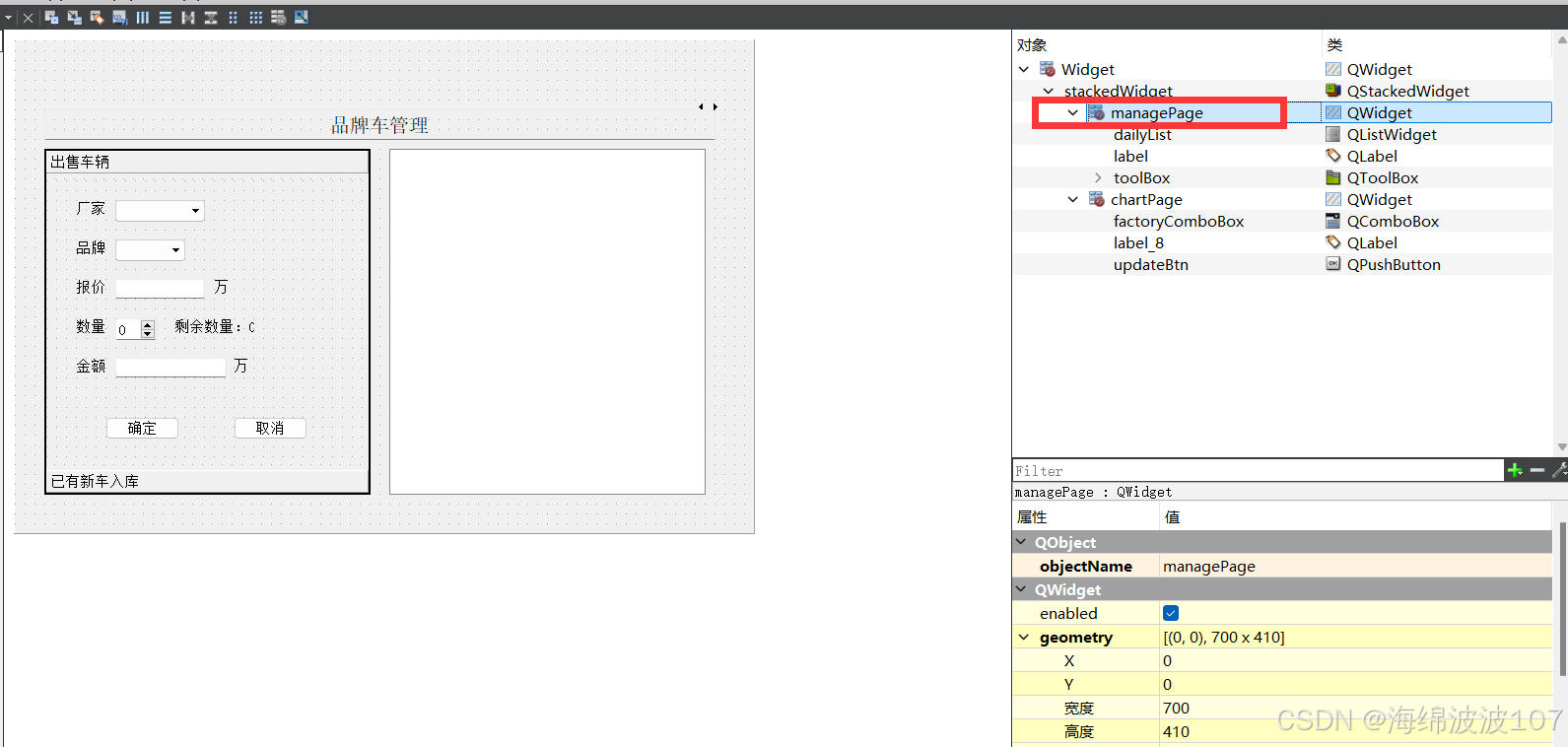This screenshot has height=747, width=1568.
Task: Select the label object row
Action: 1130,156
